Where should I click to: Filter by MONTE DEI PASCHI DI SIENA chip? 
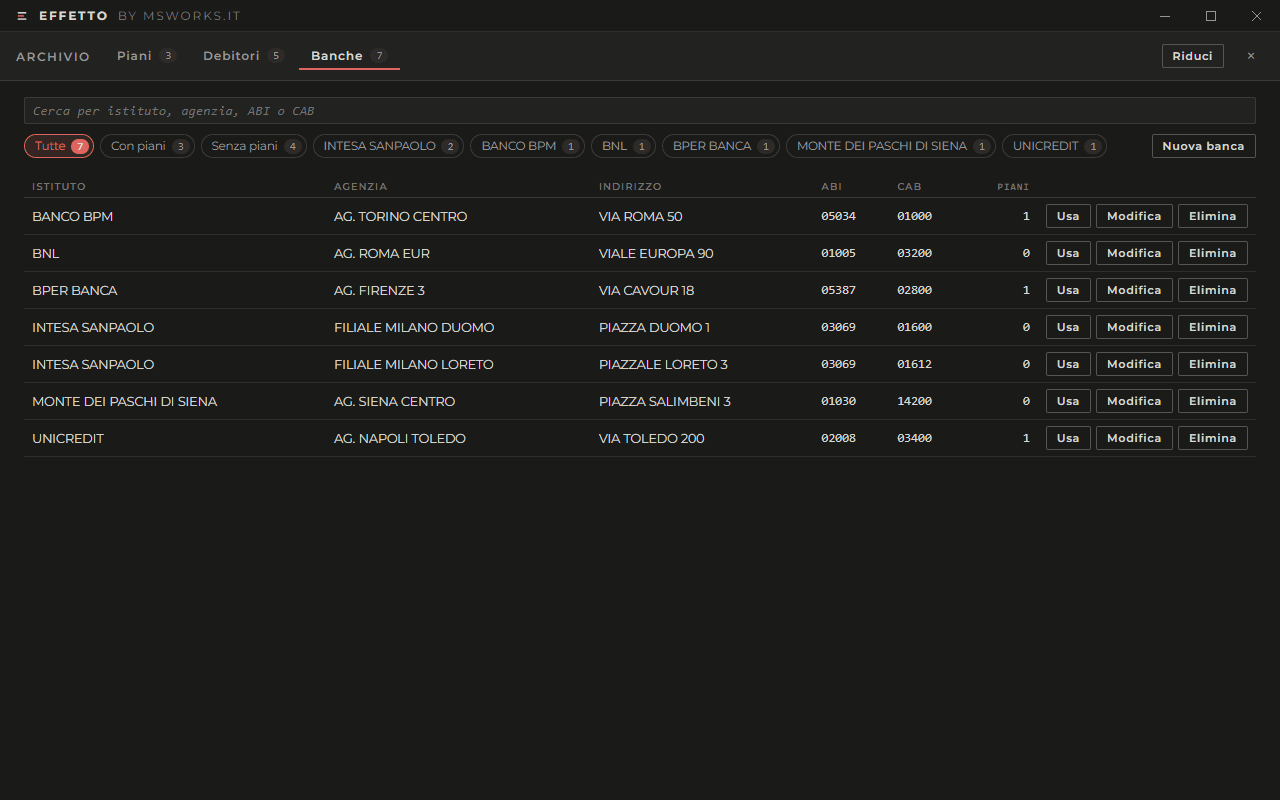click(891, 146)
